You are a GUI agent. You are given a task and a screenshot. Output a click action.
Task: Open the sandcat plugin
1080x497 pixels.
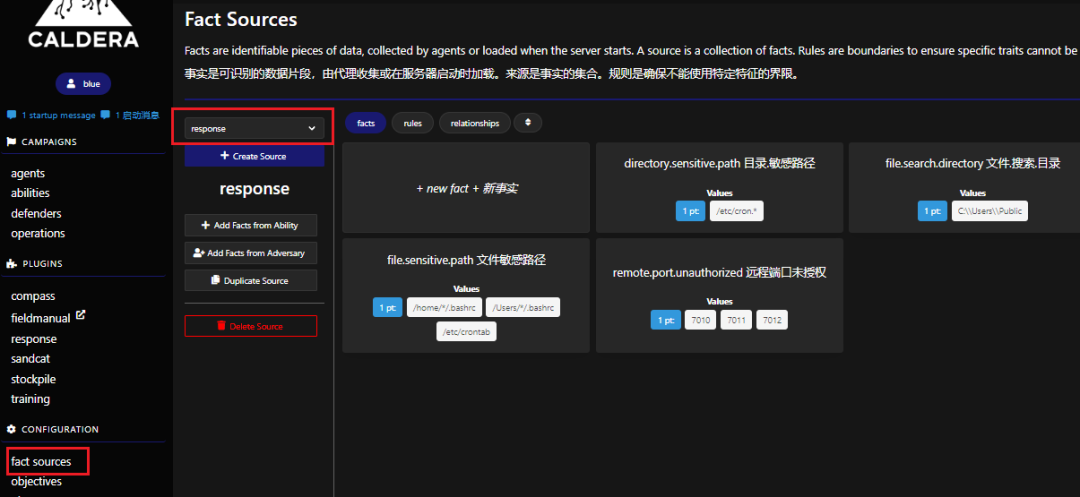click(x=30, y=359)
